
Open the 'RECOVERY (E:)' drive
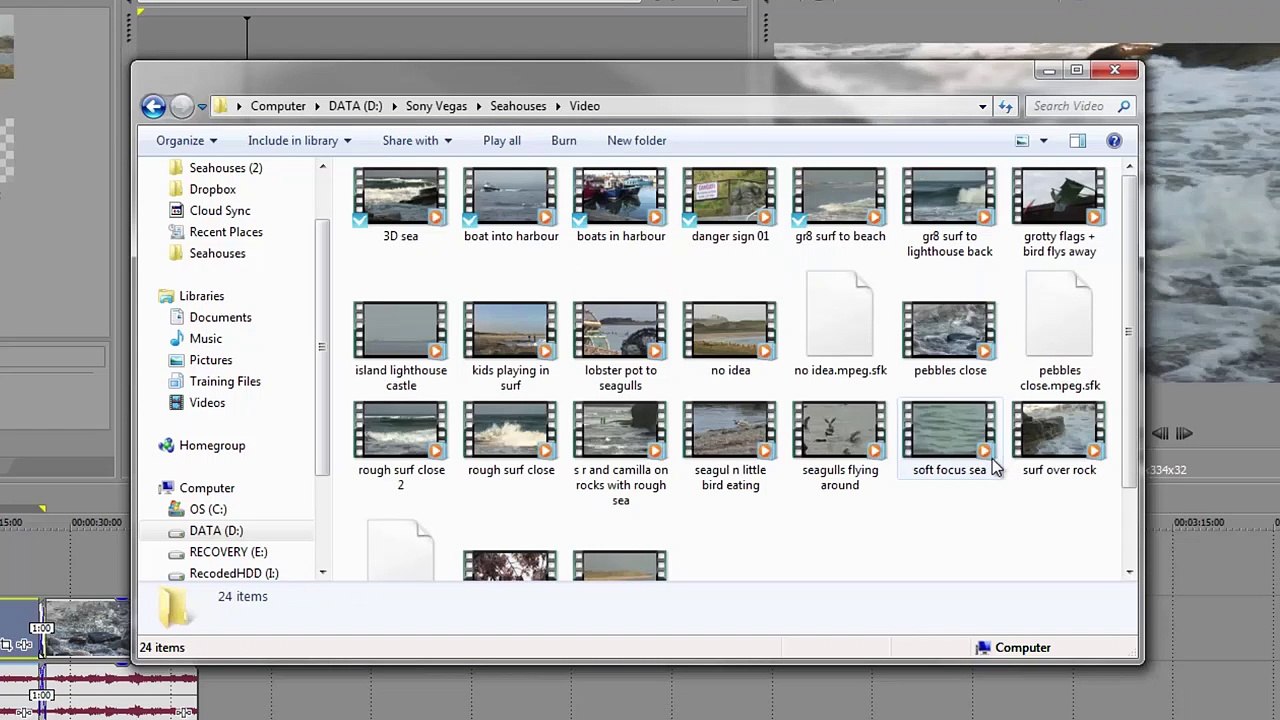tap(228, 552)
